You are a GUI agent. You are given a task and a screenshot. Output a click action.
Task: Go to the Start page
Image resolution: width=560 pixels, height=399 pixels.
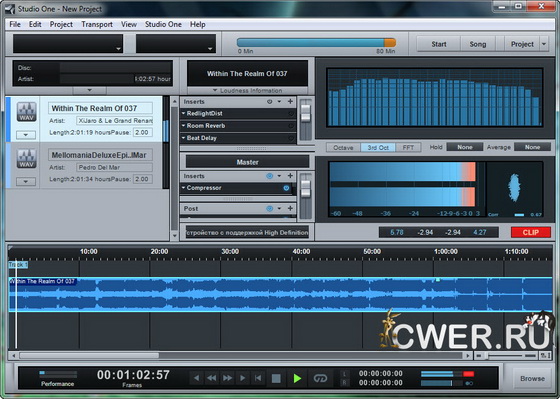(439, 44)
